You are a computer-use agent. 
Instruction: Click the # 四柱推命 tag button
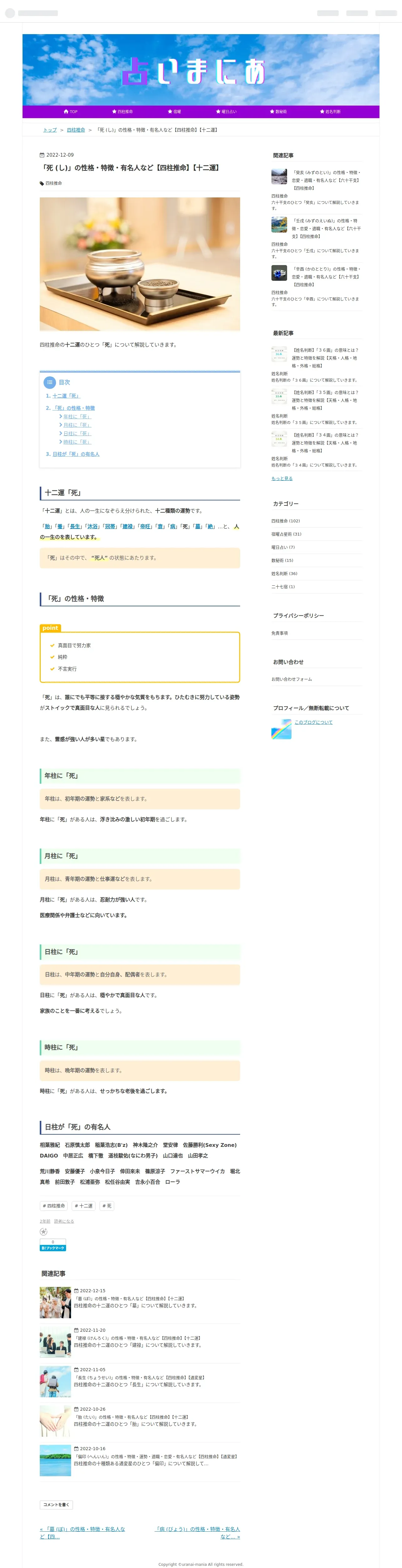click(54, 1206)
